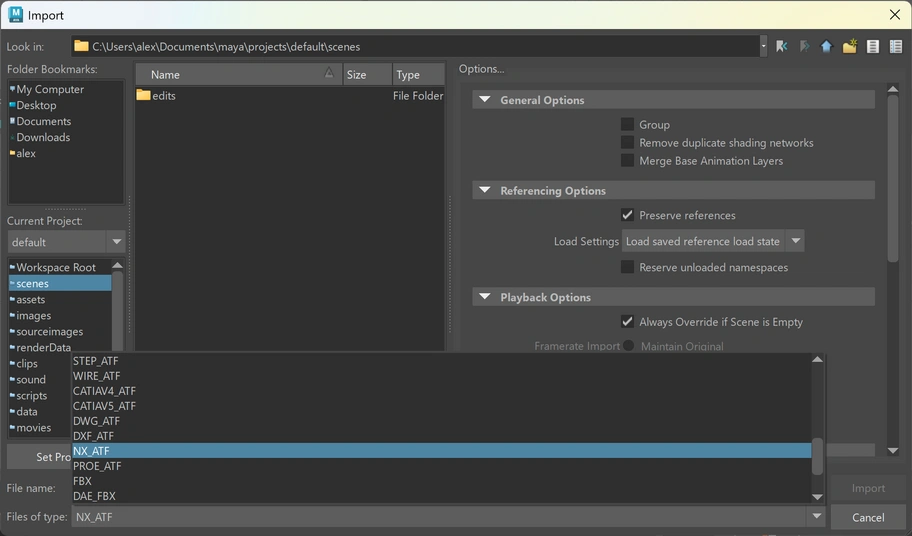The width and height of the screenshot is (912, 536).
Task: Click options panel scroll up arrow
Action: 893,89
